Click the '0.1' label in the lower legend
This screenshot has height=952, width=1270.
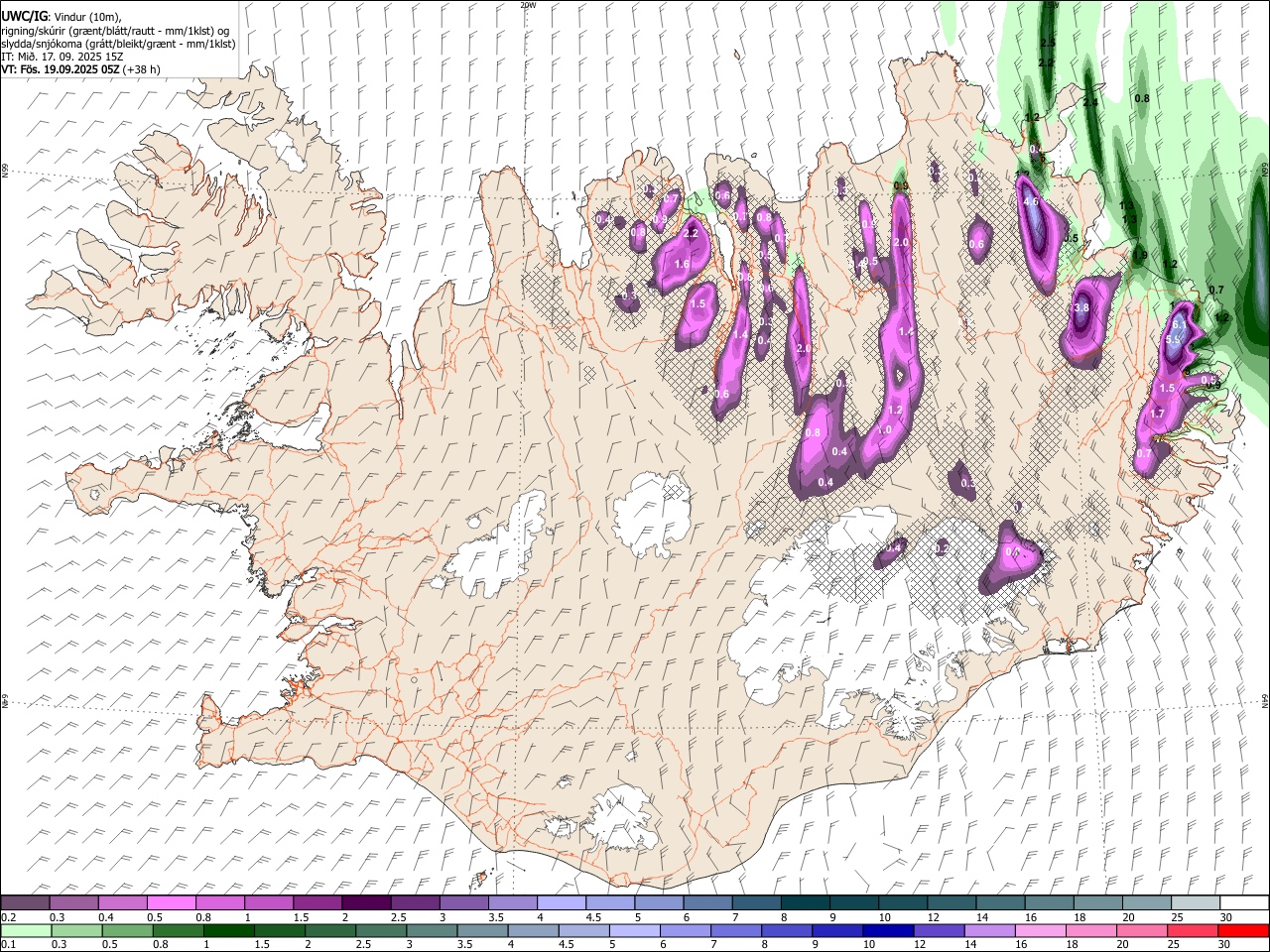click(x=9, y=945)
